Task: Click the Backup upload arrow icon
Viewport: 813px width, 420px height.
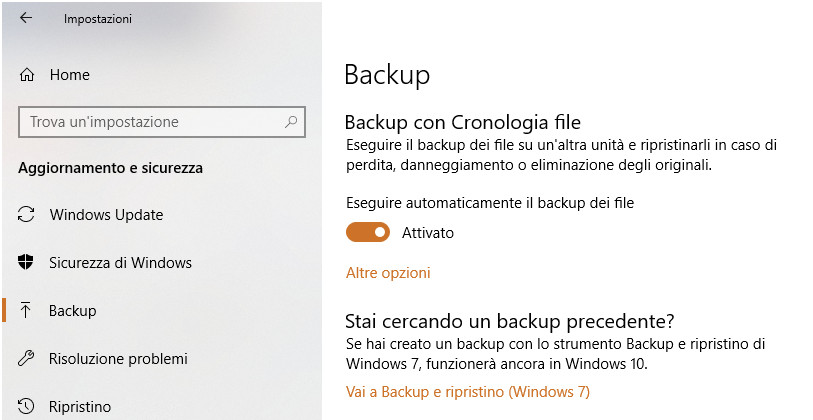Action: point(27,311)
